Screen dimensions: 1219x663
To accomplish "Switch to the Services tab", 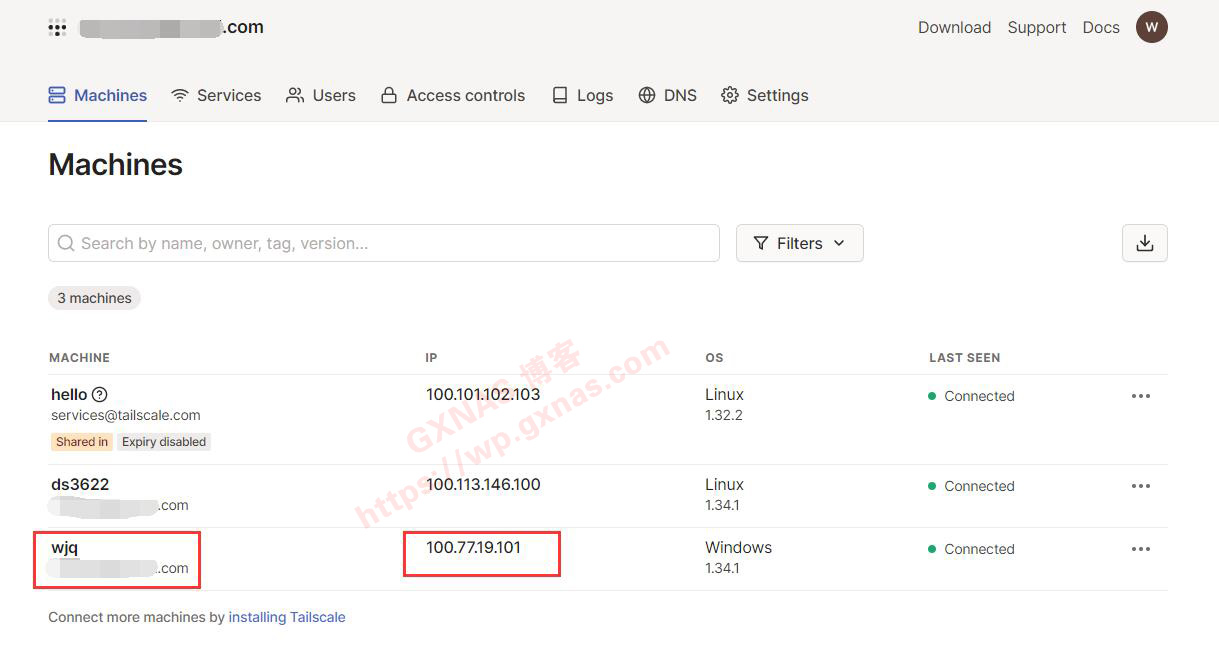I will (x=216, y=95).
